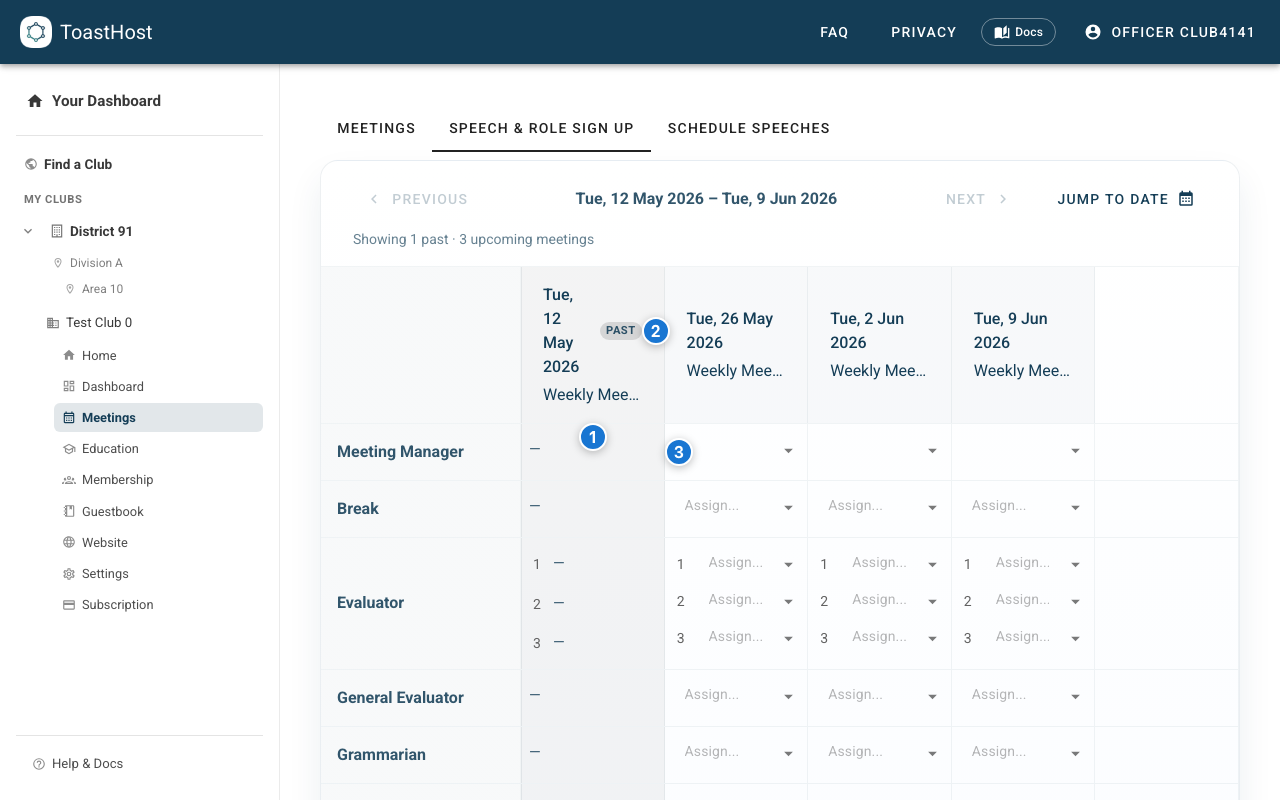
Task: Click the Tue, 12 May 2026 column header
Action: pos(593,345)
